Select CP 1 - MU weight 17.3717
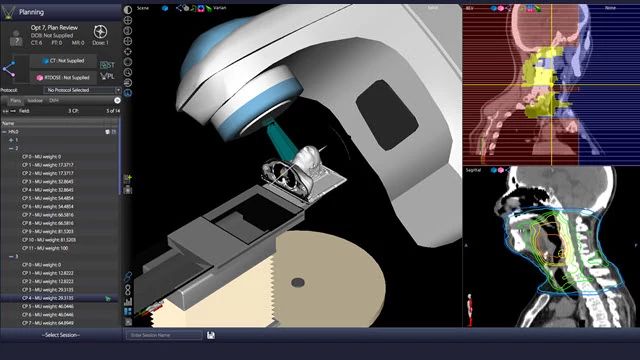 pyautogui.click(x=48, y=165)
